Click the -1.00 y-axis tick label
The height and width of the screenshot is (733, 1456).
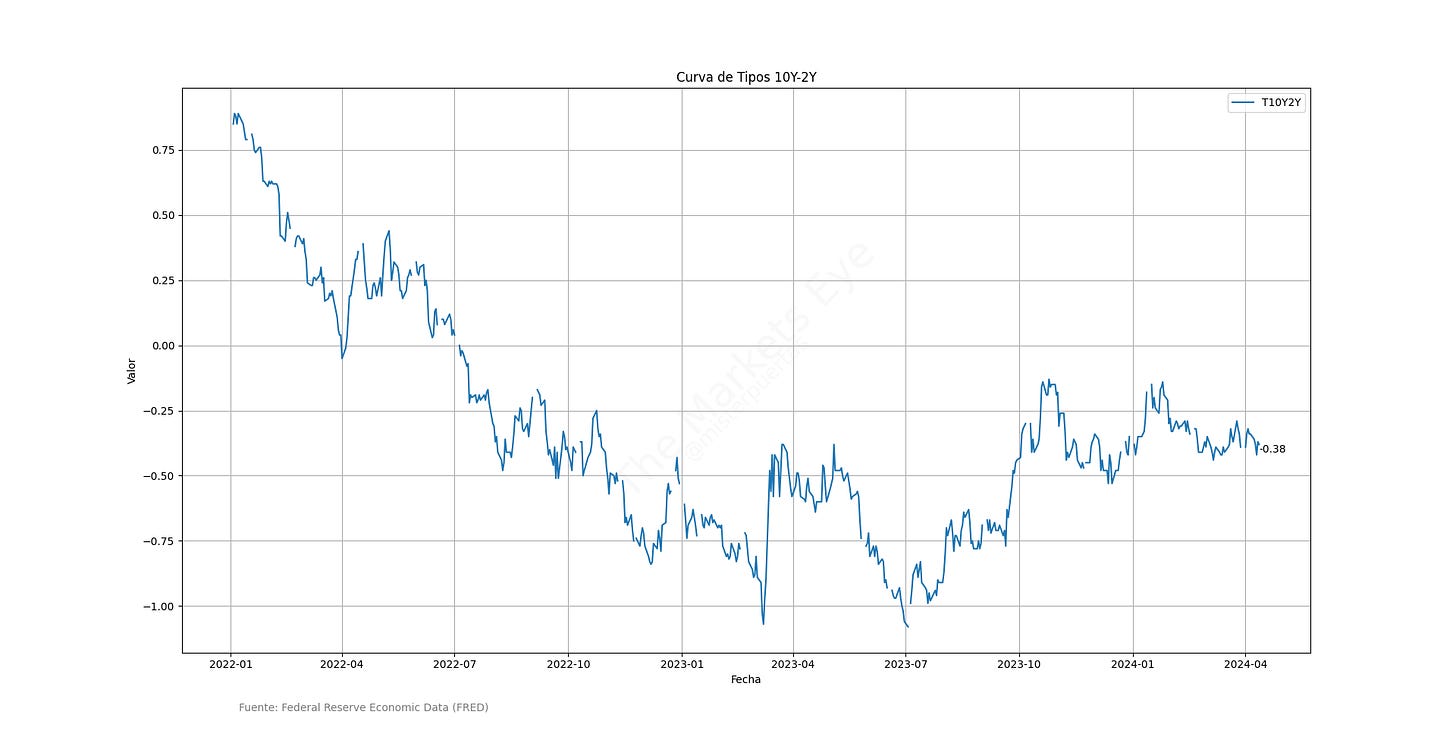[x=159, y=606]
